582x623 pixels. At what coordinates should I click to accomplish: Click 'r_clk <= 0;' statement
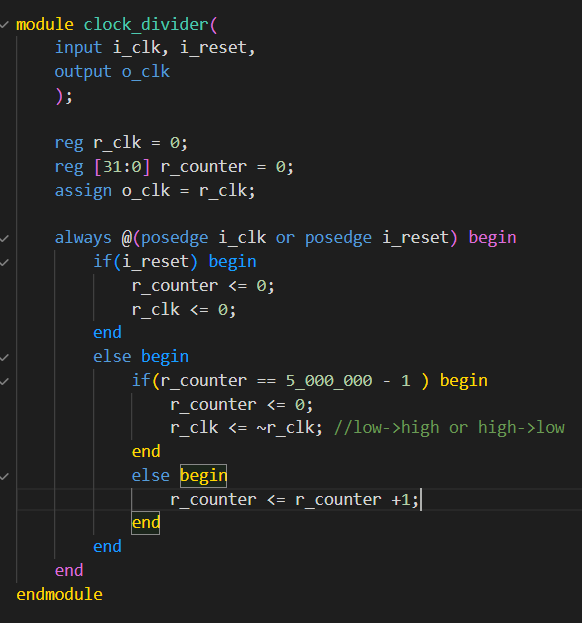(x=184, y=310)
